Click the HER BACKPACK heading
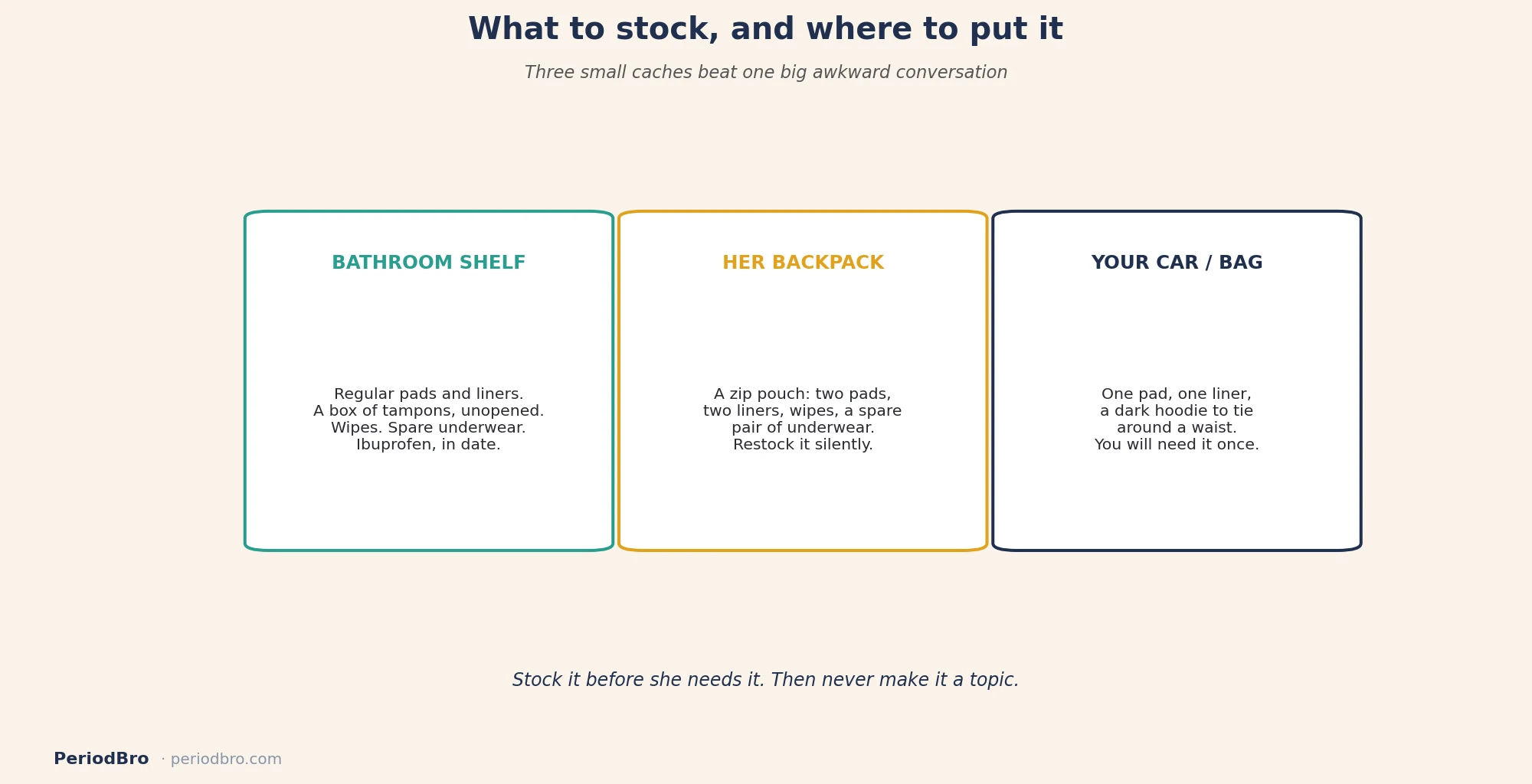Screen dimensions: 1532x784 click(803, 263)
